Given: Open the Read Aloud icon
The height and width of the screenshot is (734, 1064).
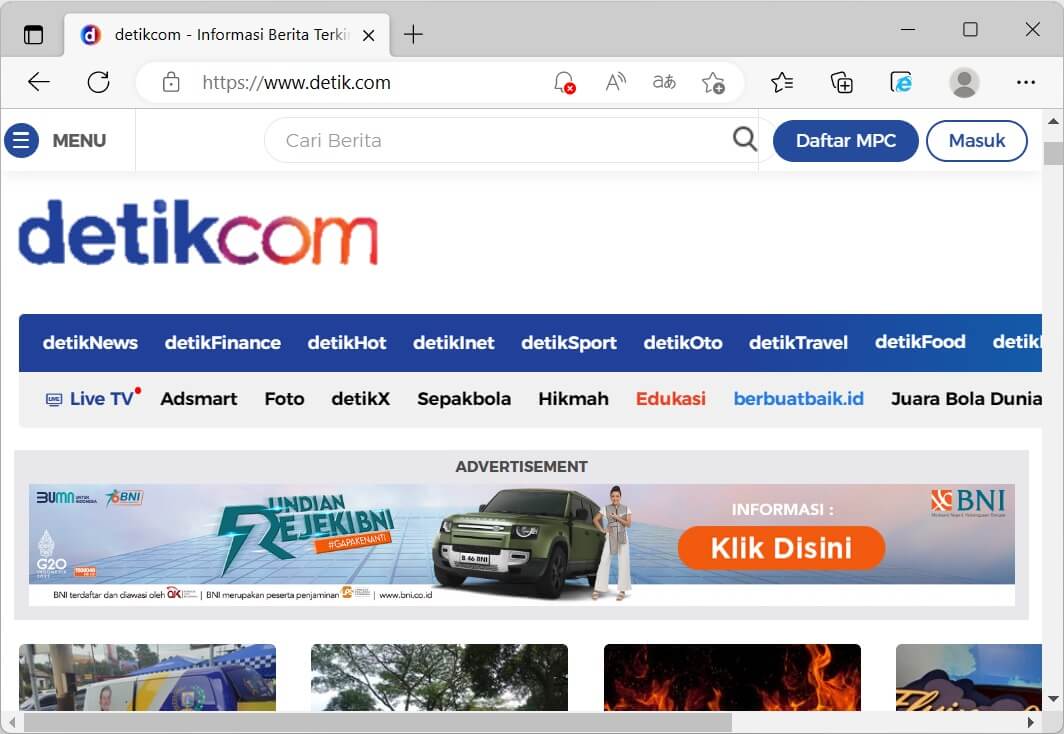Looking at the screenshot, I should (x=616, y=83).
